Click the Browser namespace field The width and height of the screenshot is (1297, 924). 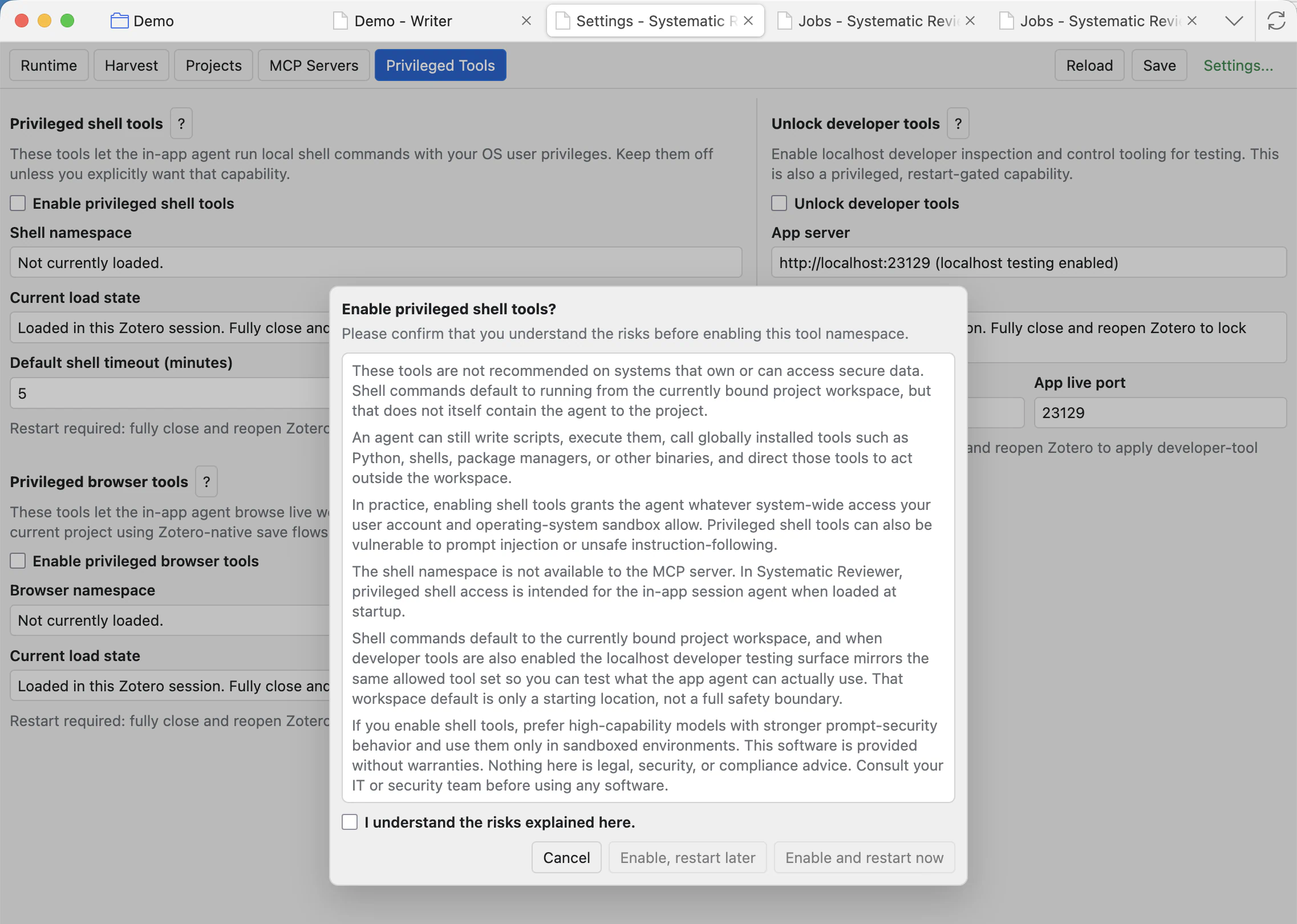170,620
